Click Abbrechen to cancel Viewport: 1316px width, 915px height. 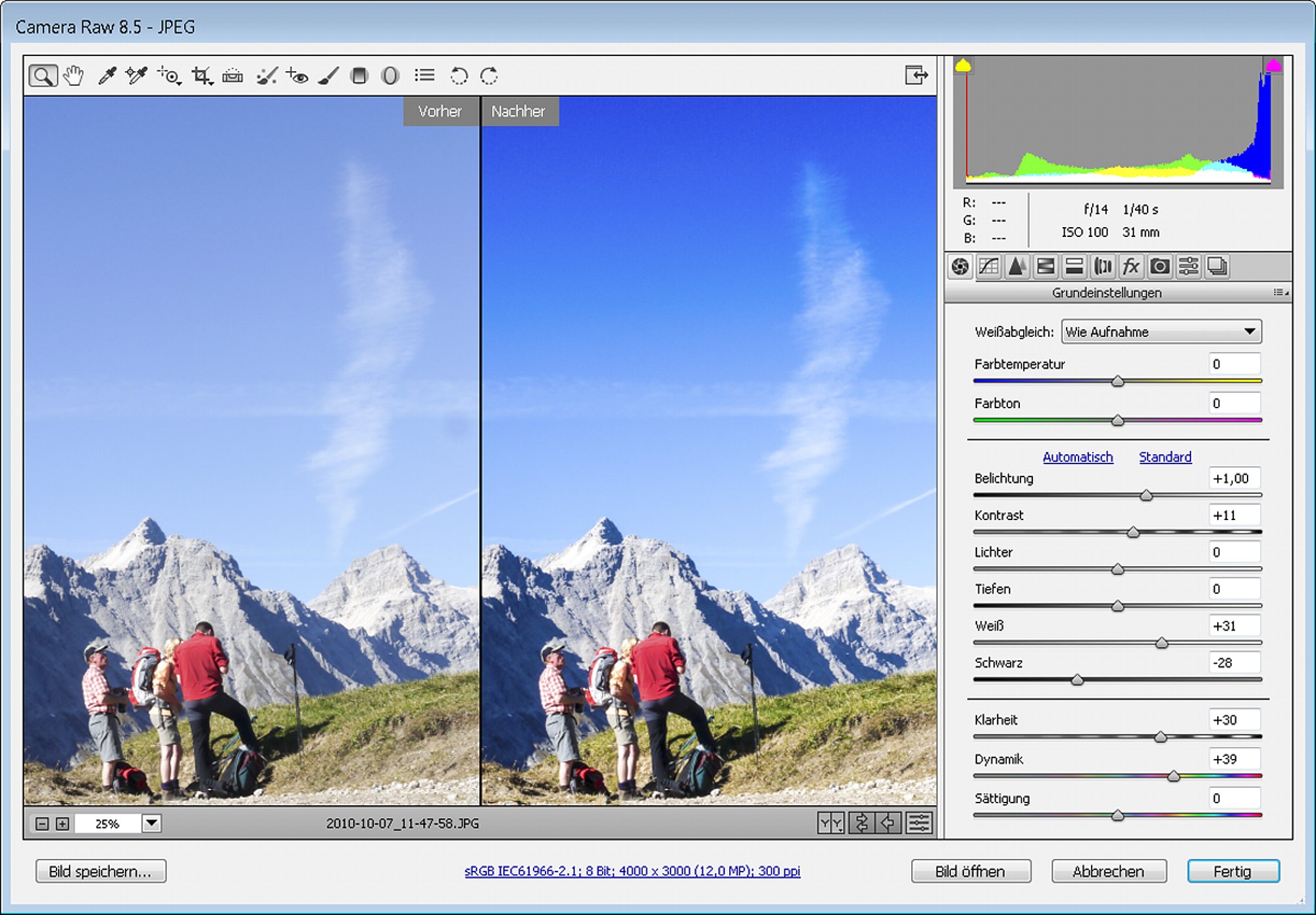pyautogui.click(x=1109, y=872)
